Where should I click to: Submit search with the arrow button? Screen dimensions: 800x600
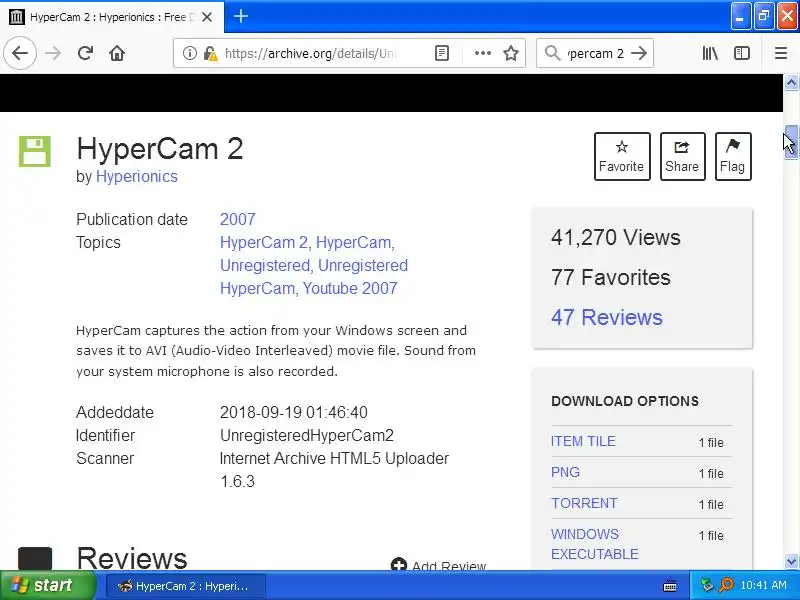click(639, 53)
